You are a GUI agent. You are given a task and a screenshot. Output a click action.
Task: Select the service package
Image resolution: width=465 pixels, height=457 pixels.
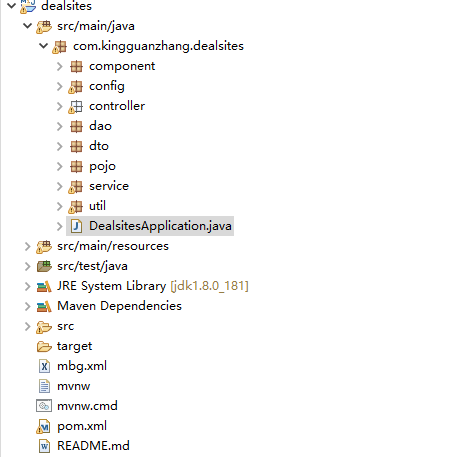click(109, 186)
